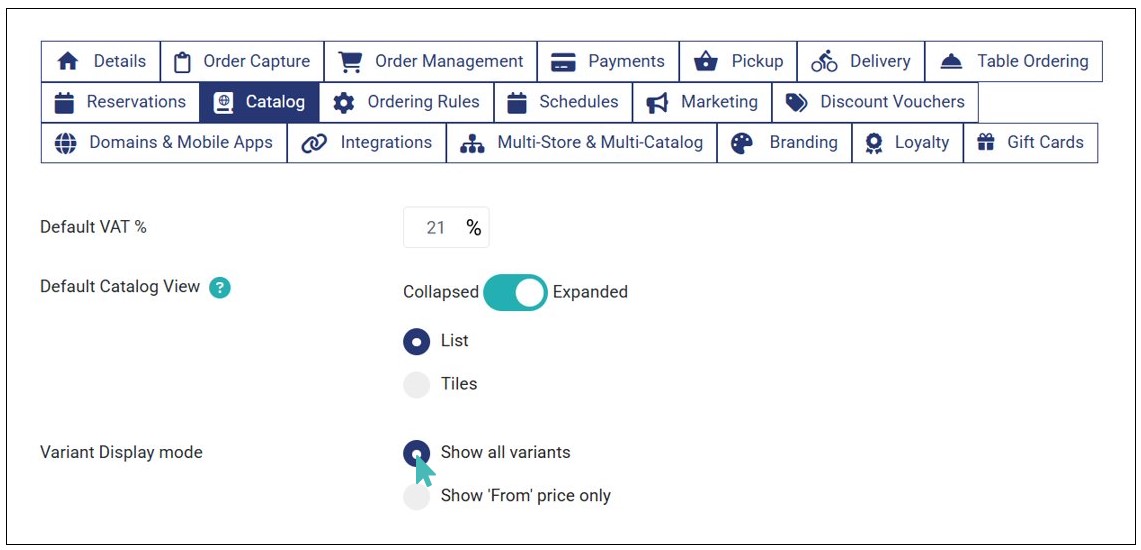This screenshot has height=550, width=1141.
Task: Click the palette icon for Branding
Action: click(742, 143)
